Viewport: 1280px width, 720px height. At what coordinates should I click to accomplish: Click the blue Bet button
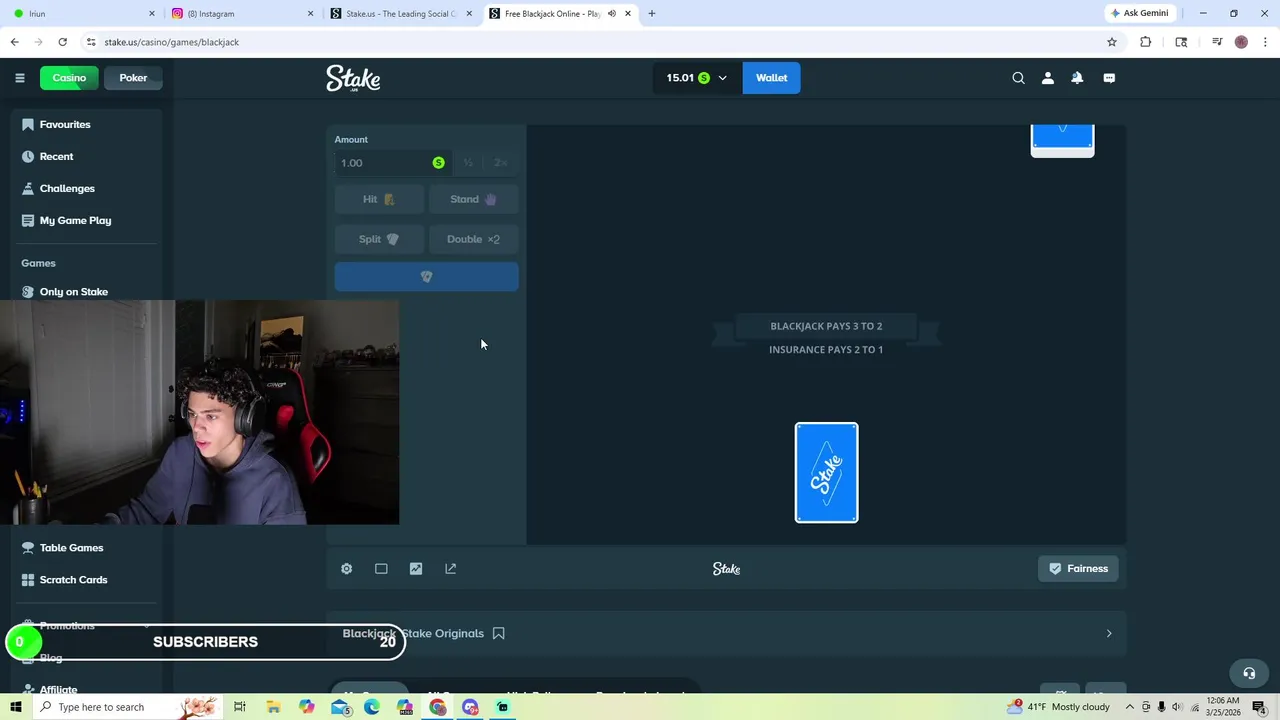426,277
